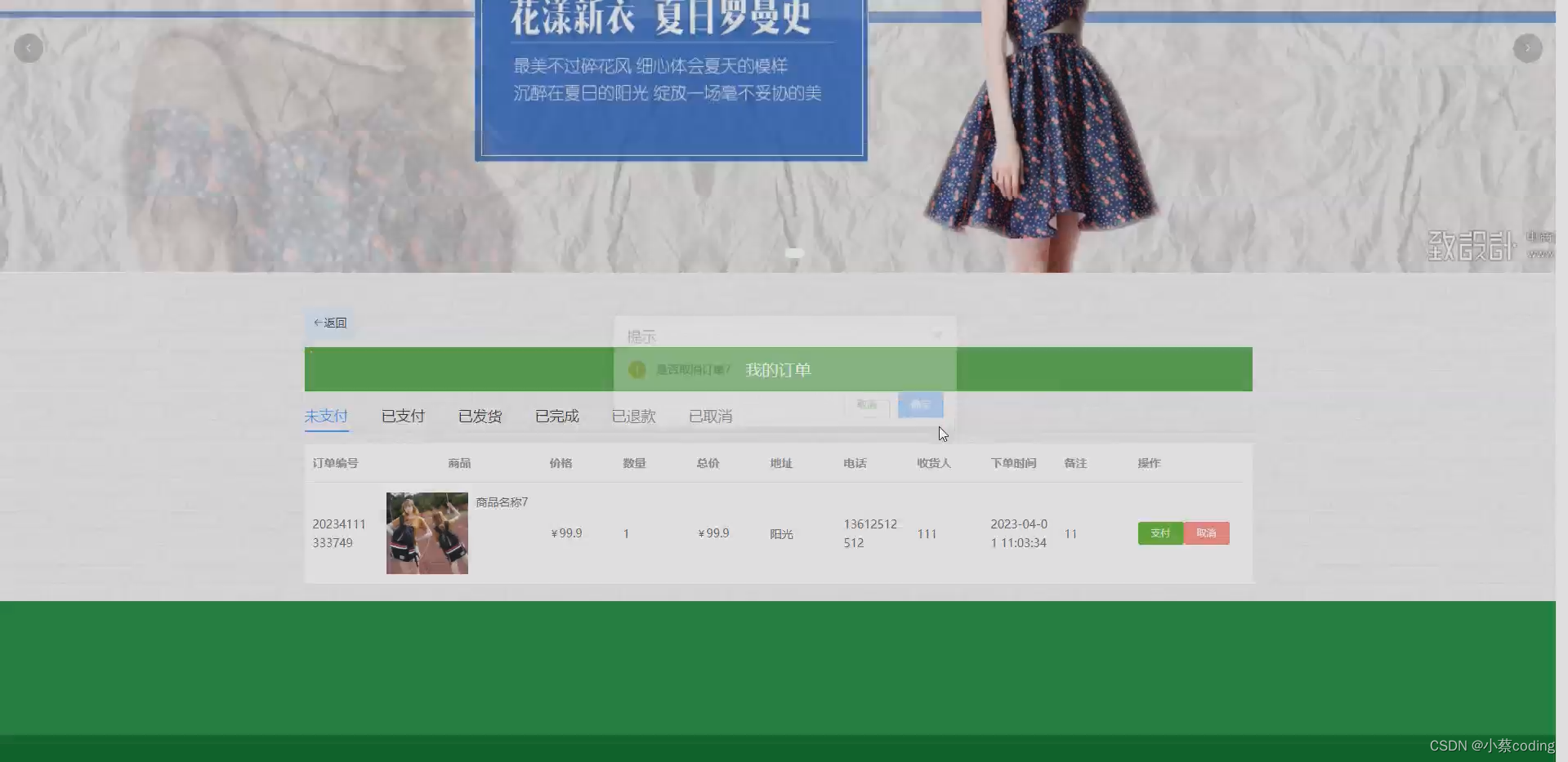
Task: Go back using the 返回 button
Action: 330,323
